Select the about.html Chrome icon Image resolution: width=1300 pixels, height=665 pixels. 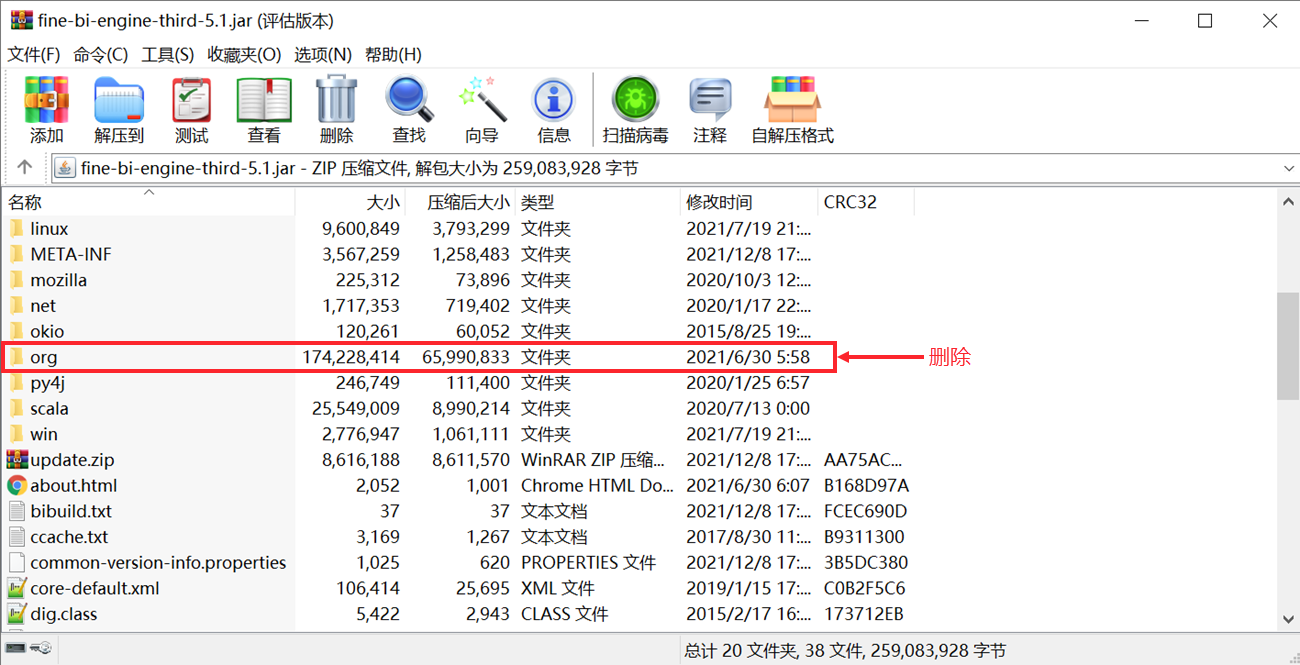click(17, 485)
